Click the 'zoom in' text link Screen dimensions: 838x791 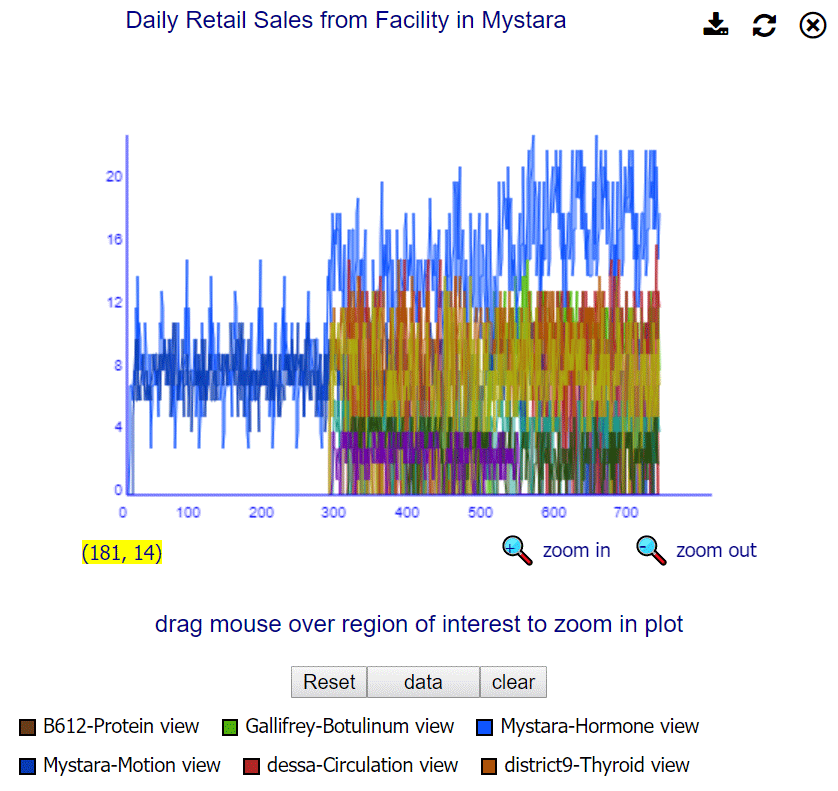point(576,550)
